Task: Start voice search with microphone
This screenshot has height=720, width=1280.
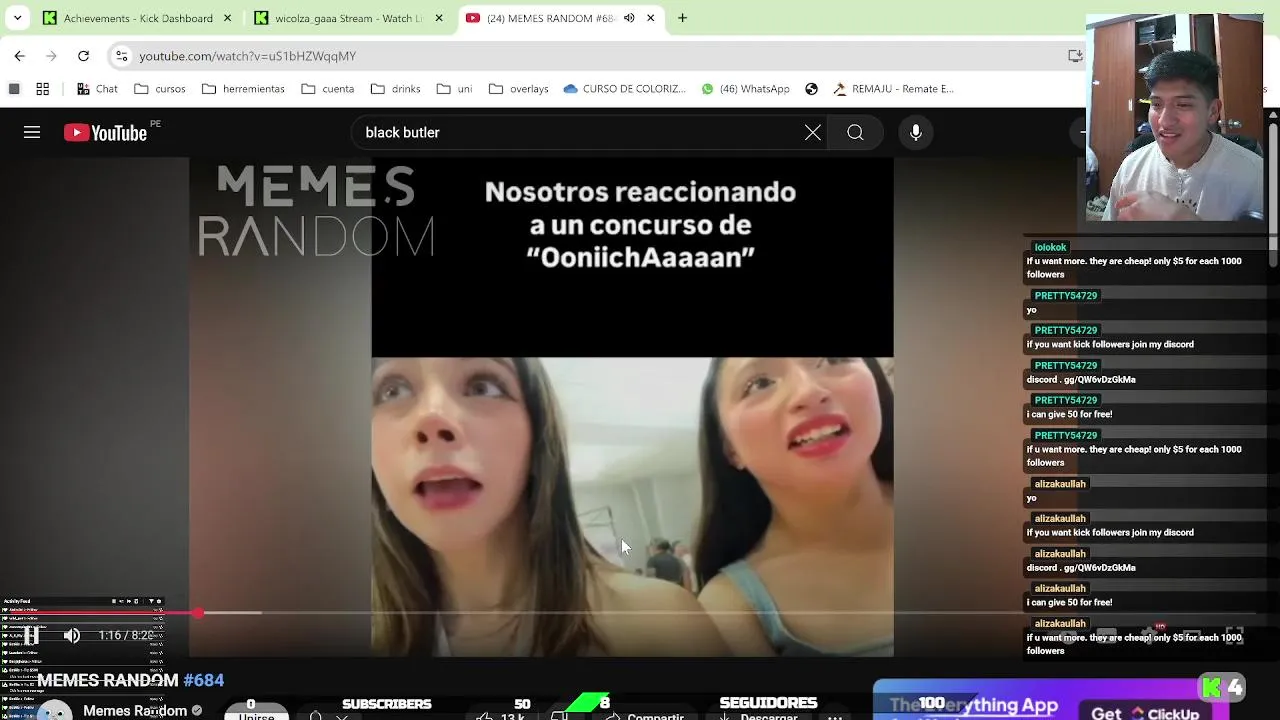Action: tap(916, 132)
